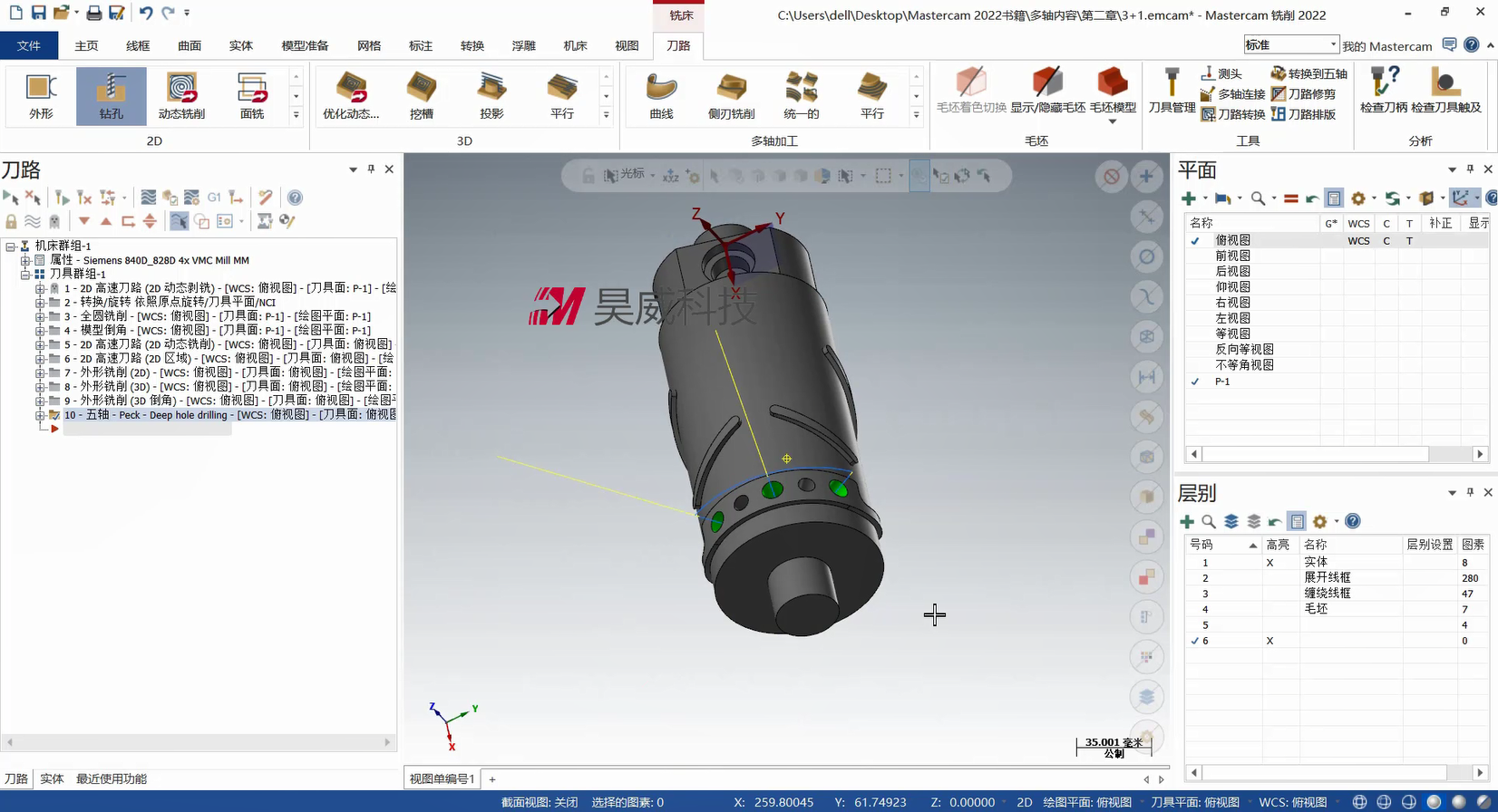Collapse the 刀具群组-1 tree node
Viewport: 1498px width, 812px height.
pyautogui.click(x=25, y=274)
